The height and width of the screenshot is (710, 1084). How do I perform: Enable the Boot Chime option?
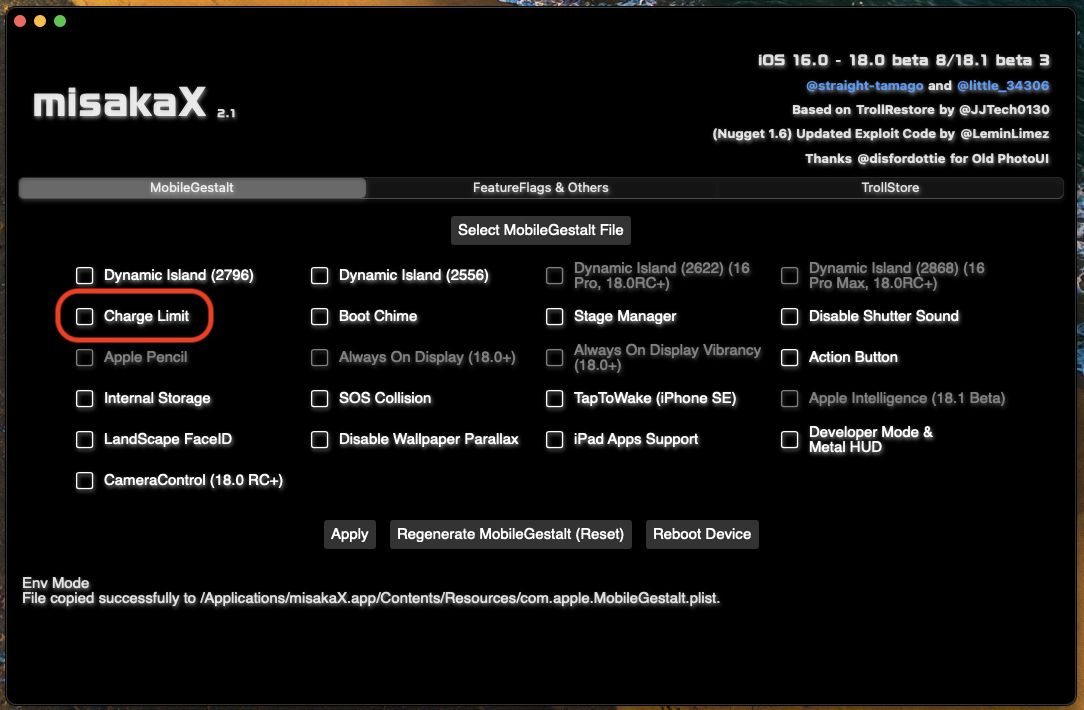pyautogui.click(x=319, y=316)
